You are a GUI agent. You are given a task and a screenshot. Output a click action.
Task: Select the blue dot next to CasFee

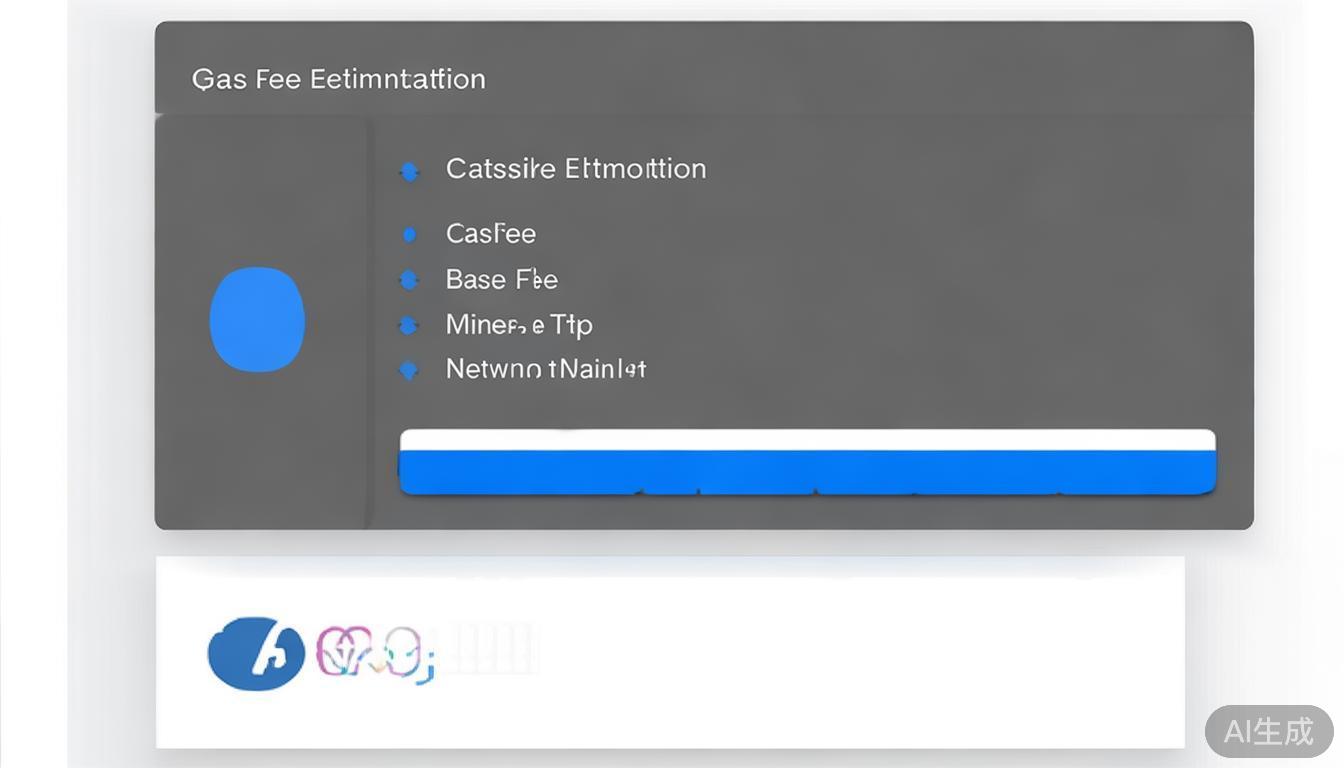pyautogui.click(x=409, y=235)
